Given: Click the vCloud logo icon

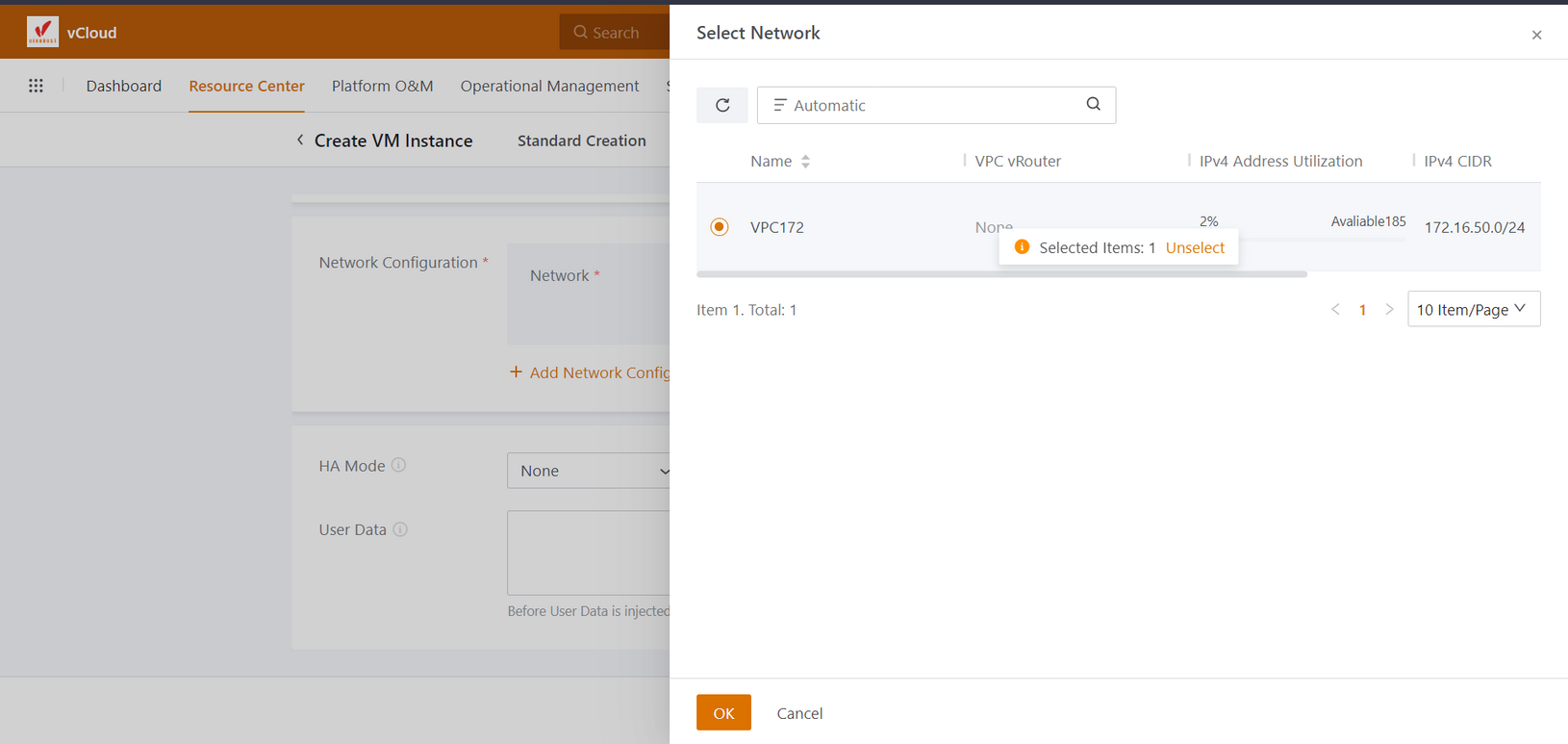Looking at the screenshot, I should [42, 32].
